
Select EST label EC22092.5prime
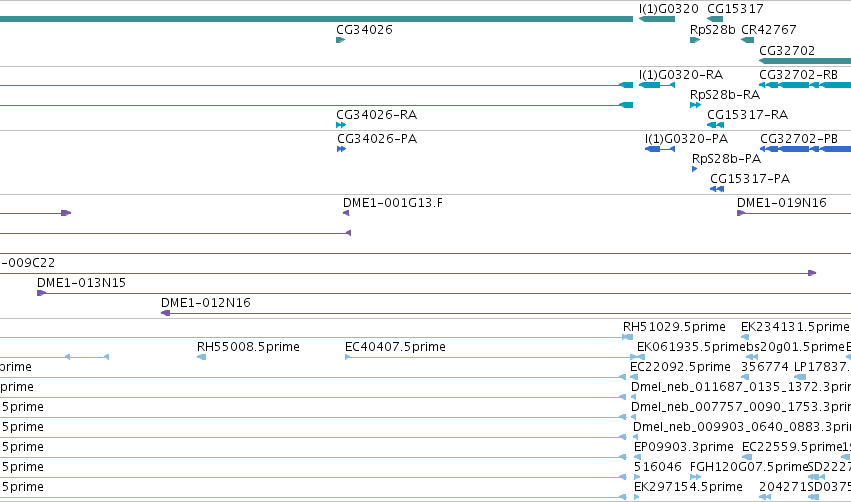pyautogui.click(x=680, y=367)
